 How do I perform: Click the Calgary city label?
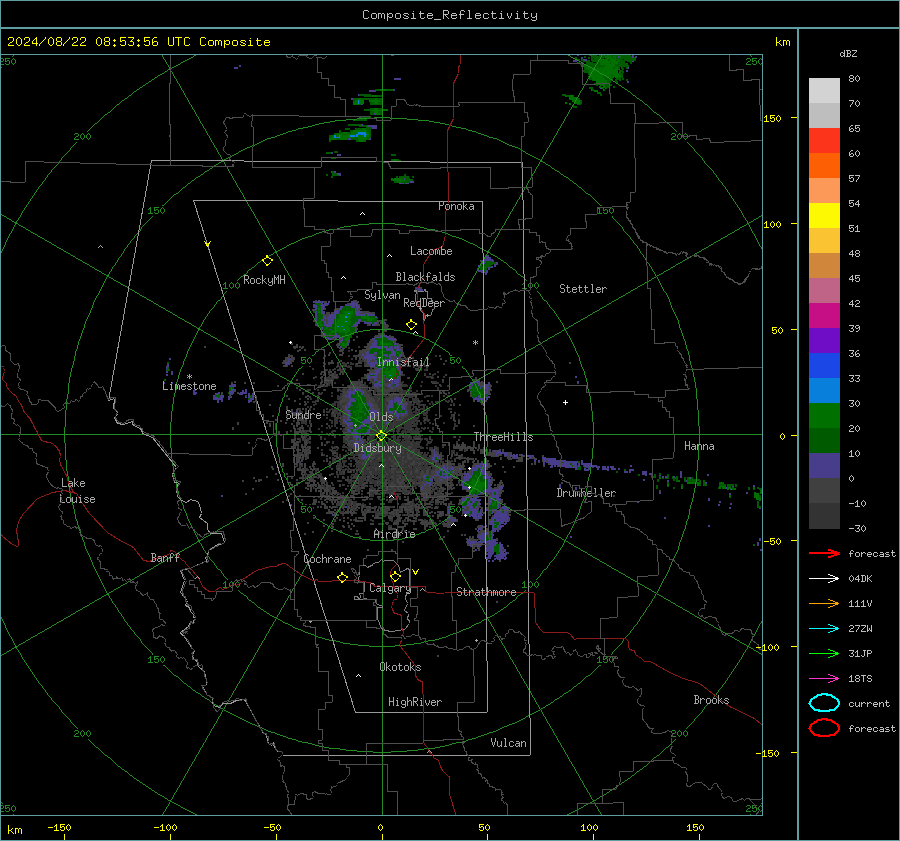(x=390, y=588)
